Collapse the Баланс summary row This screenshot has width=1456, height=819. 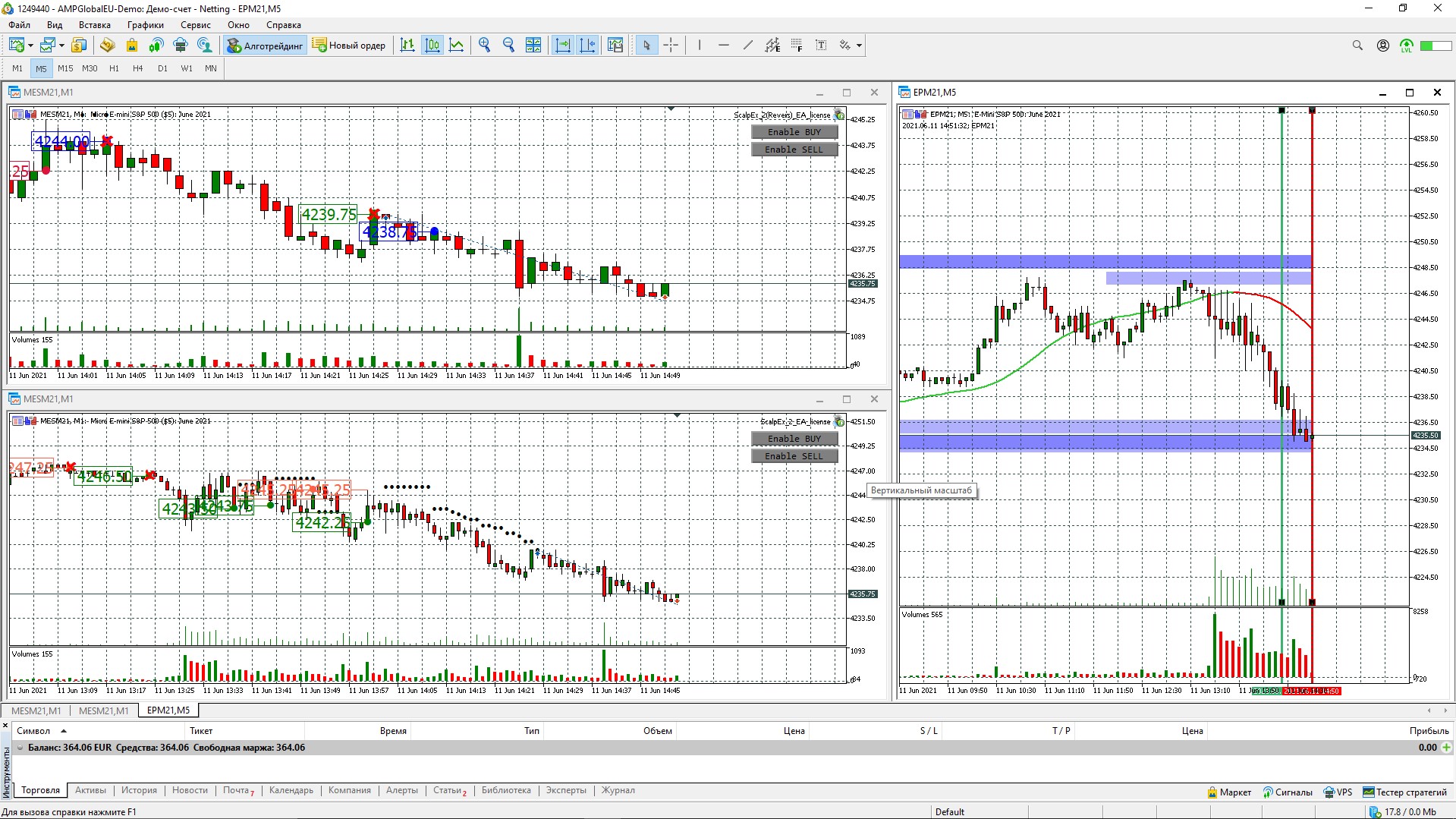pyautogui.click(x=20, y=748)
